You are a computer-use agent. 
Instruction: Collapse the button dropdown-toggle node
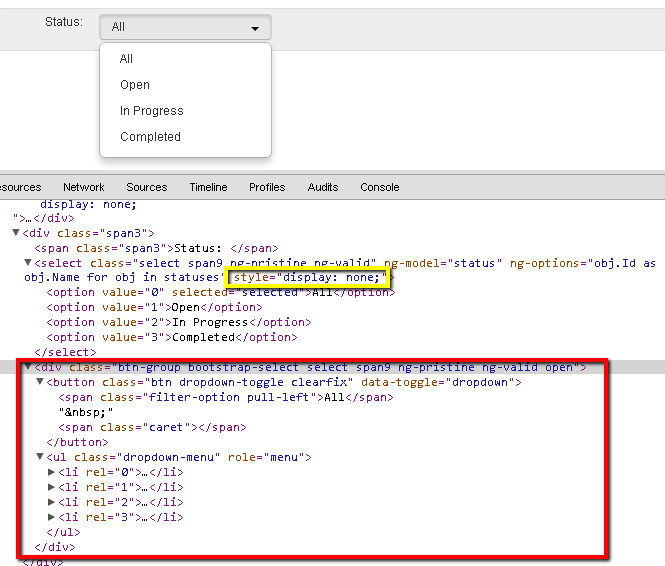tap(40, 381)
